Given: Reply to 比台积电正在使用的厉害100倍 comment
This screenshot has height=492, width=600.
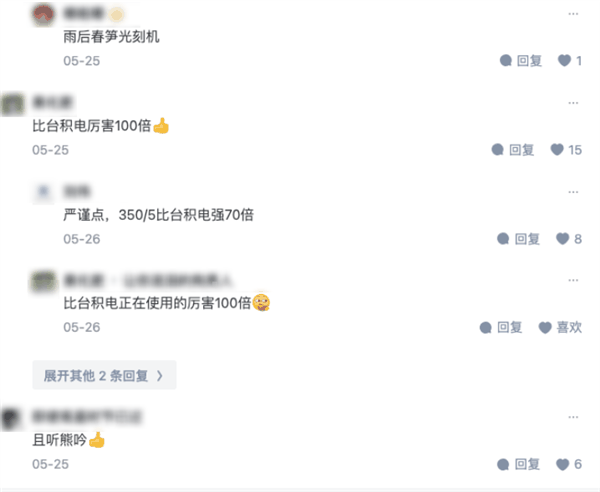Looking at the screenshot, I should coord(501,327).
